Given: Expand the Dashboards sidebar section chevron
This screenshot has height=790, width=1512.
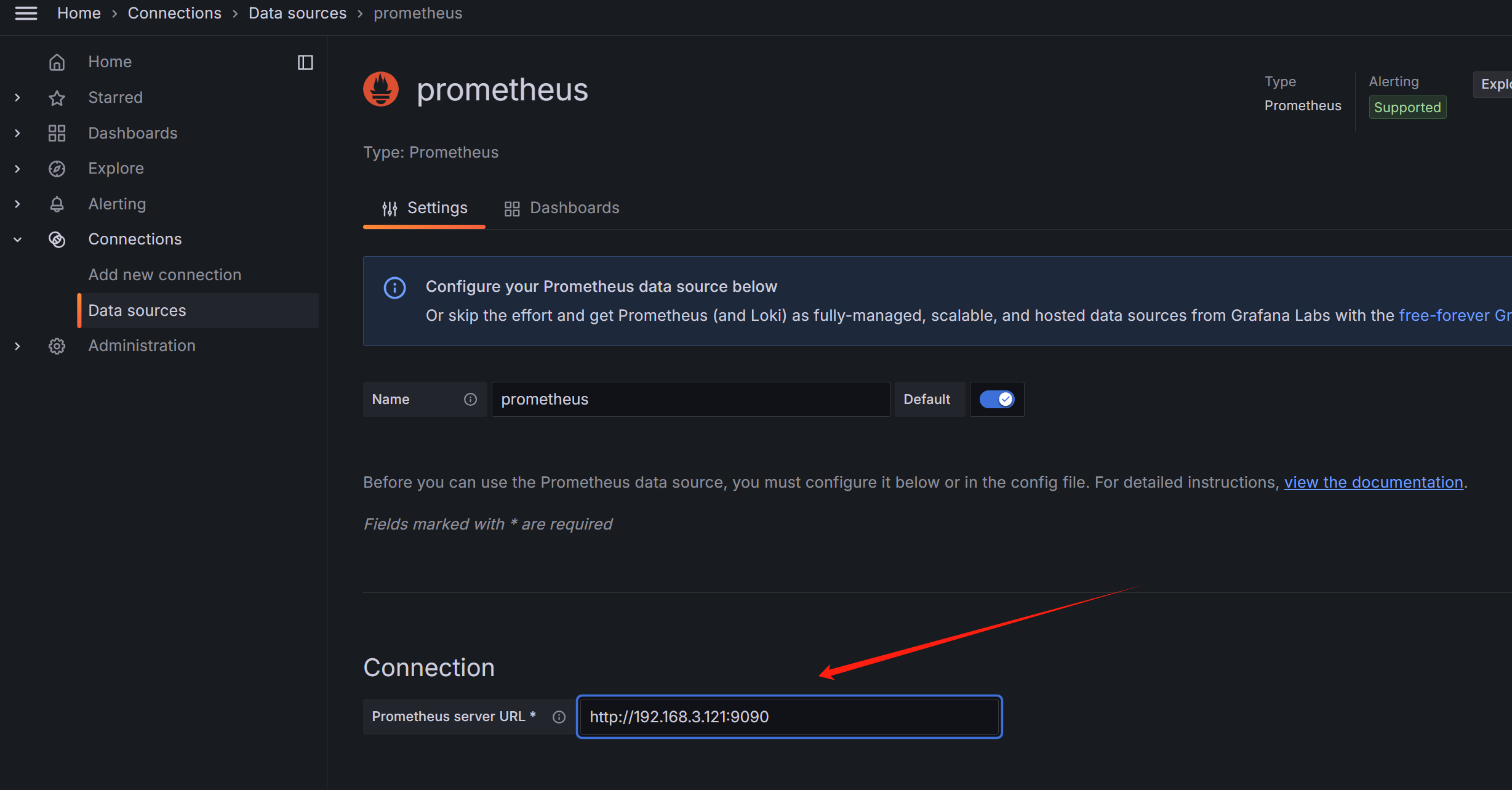Looking at the screenshot, I should pos(17,133).
